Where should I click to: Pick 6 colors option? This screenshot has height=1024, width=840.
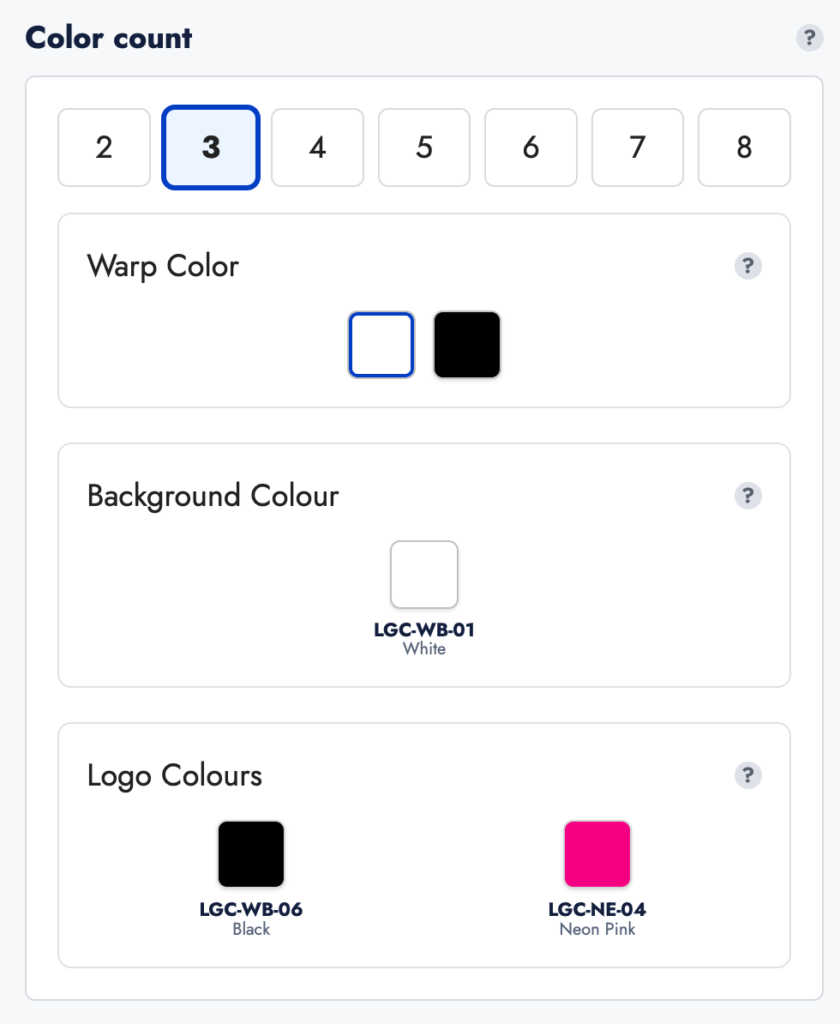531,148
